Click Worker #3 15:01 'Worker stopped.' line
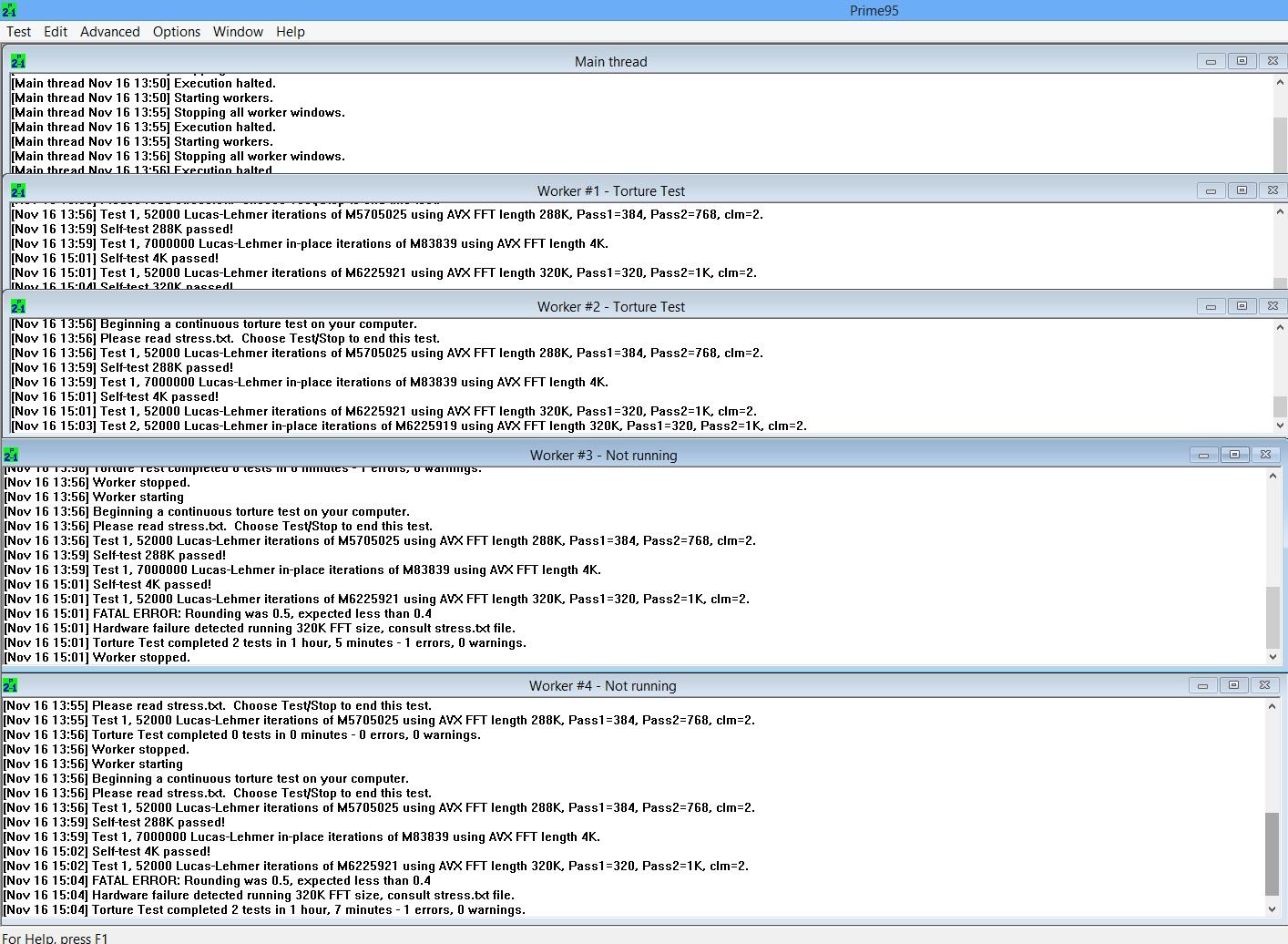Screen dimensions: 1288x944 [97, 657]
